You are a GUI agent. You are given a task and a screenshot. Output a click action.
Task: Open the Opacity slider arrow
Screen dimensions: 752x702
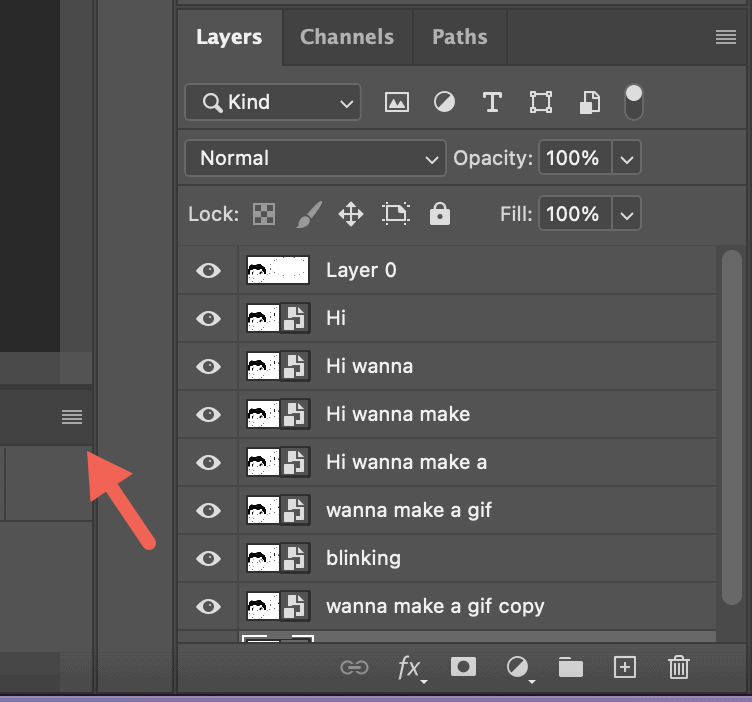627,158
